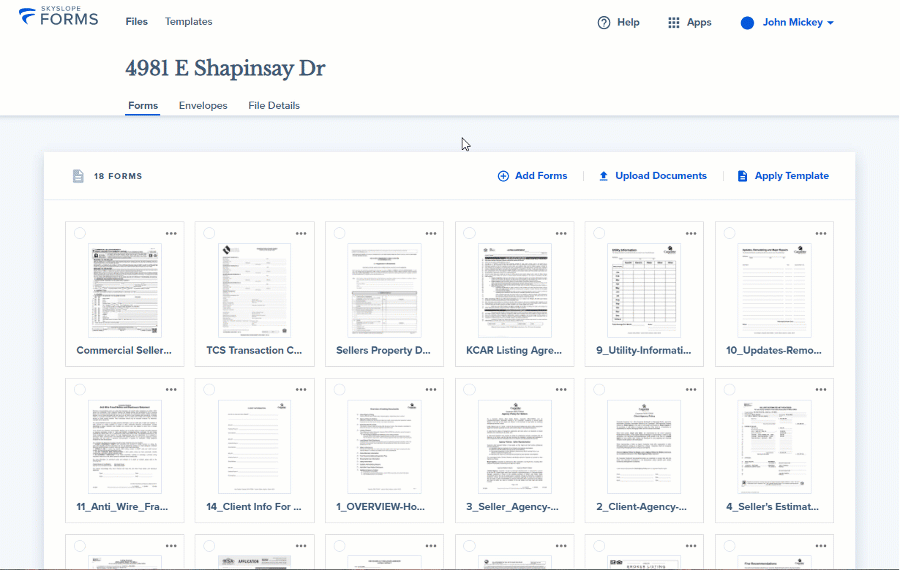The height and width of the screenshot is (570, 900).
Task: Click the Upload Documents arrow icon
Action: (603, 176)
